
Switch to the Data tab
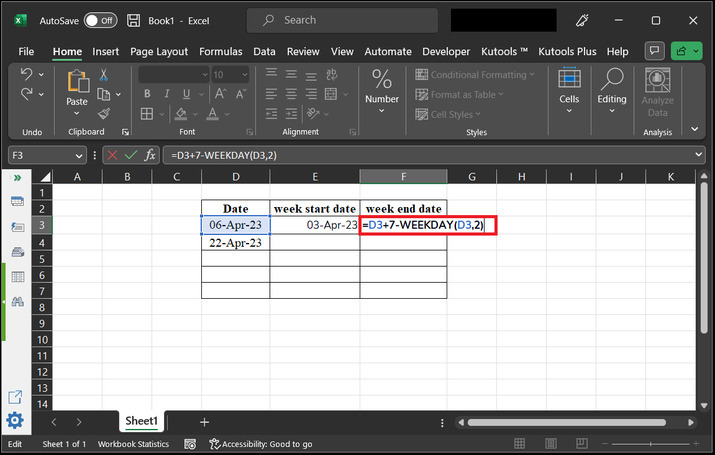(264, 52)
